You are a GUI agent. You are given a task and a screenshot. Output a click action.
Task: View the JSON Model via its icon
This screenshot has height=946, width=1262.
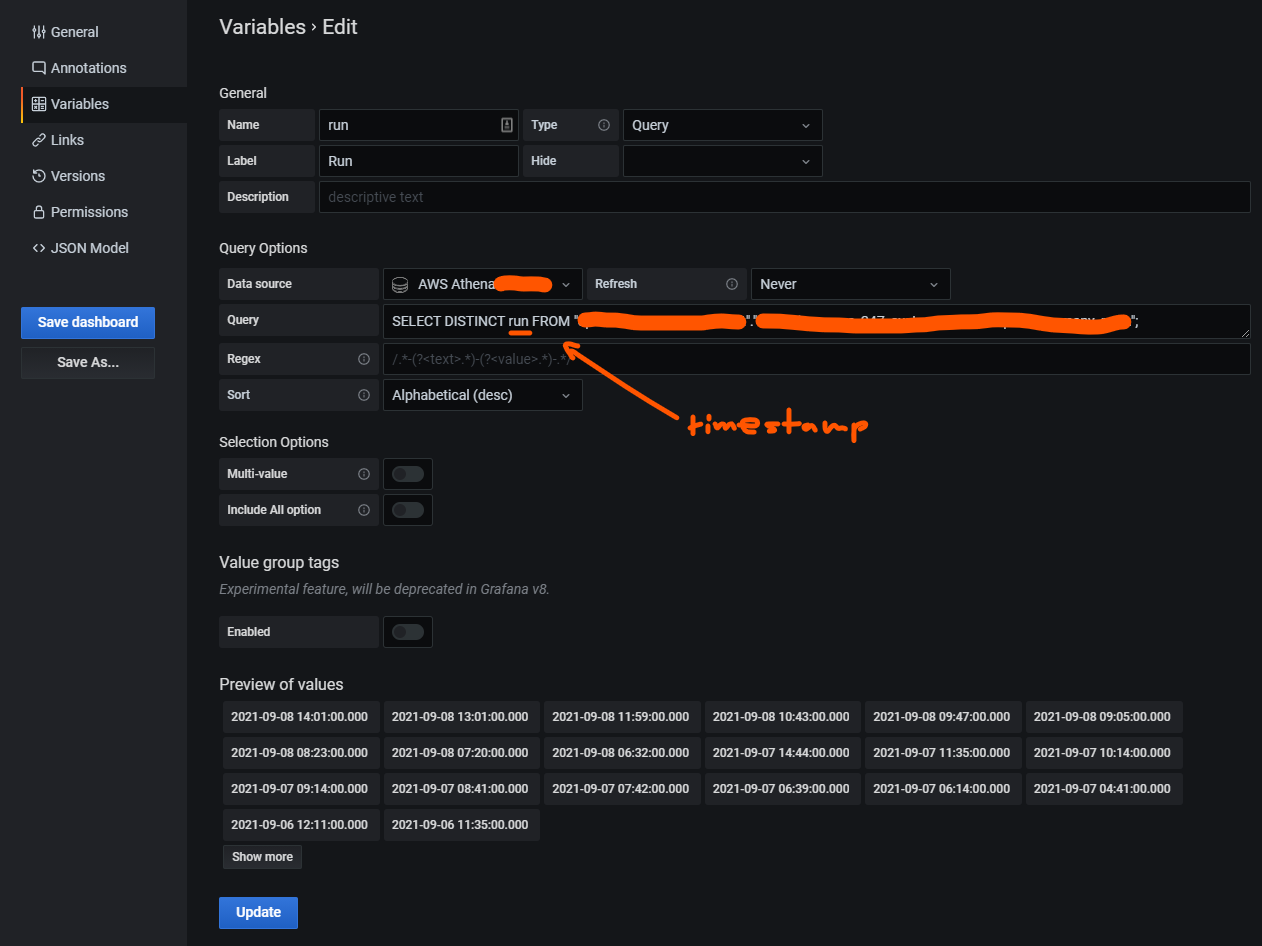pyautogui.click(x=37, y=248)
